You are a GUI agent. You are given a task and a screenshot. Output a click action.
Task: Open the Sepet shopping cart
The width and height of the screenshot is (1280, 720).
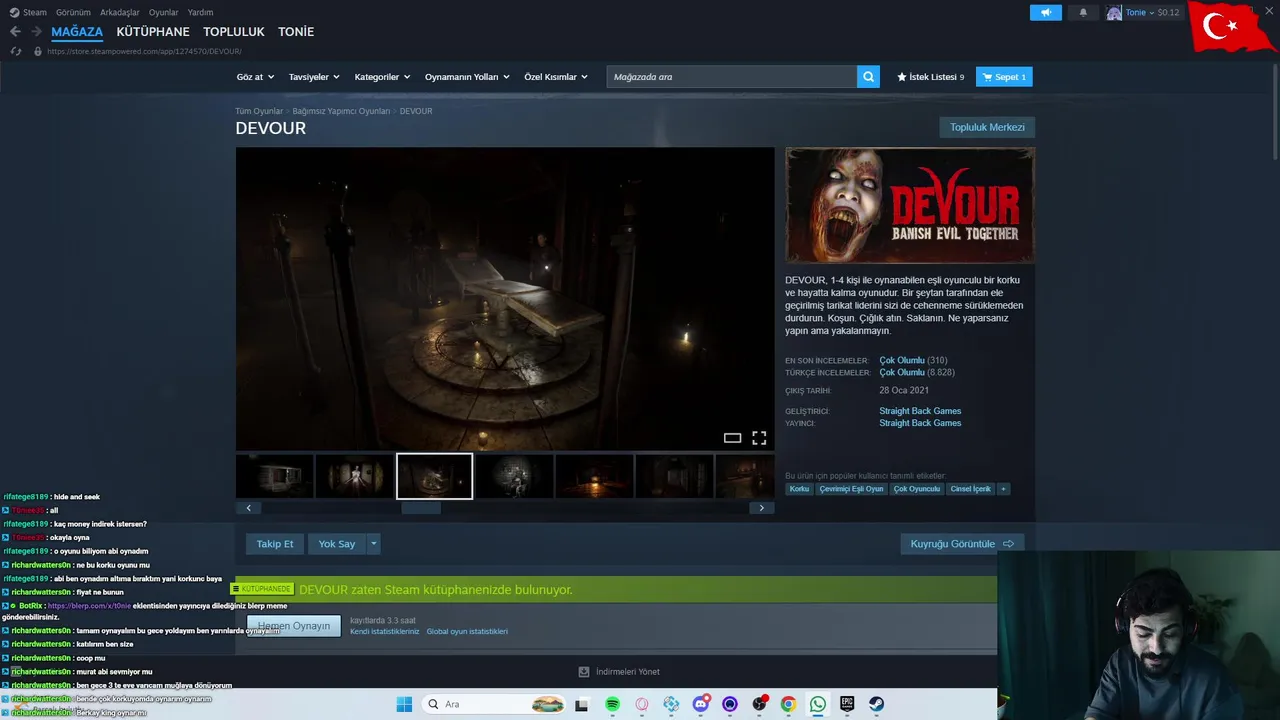(x=1004, y=77)
